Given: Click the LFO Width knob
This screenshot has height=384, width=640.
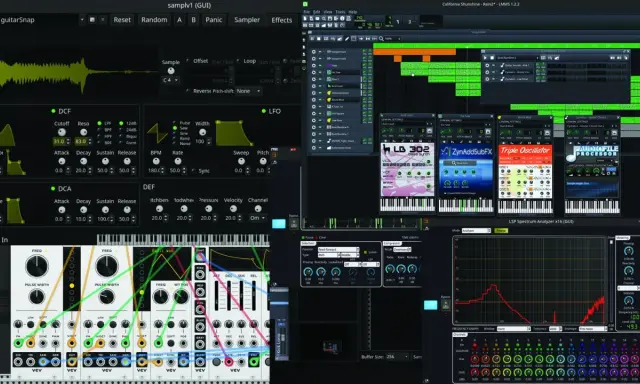Looking at the screenshot, I should click(x=202, y=132).
